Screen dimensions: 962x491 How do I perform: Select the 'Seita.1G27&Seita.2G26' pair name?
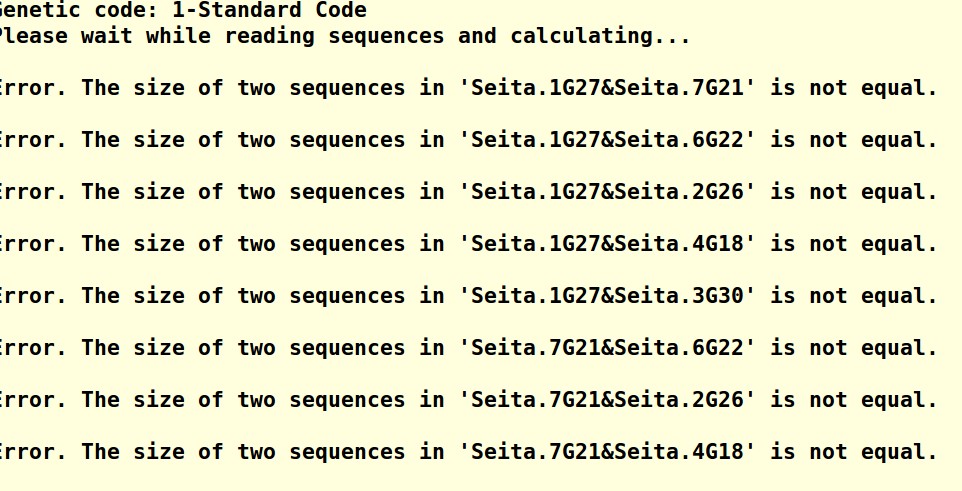(607, 191)
